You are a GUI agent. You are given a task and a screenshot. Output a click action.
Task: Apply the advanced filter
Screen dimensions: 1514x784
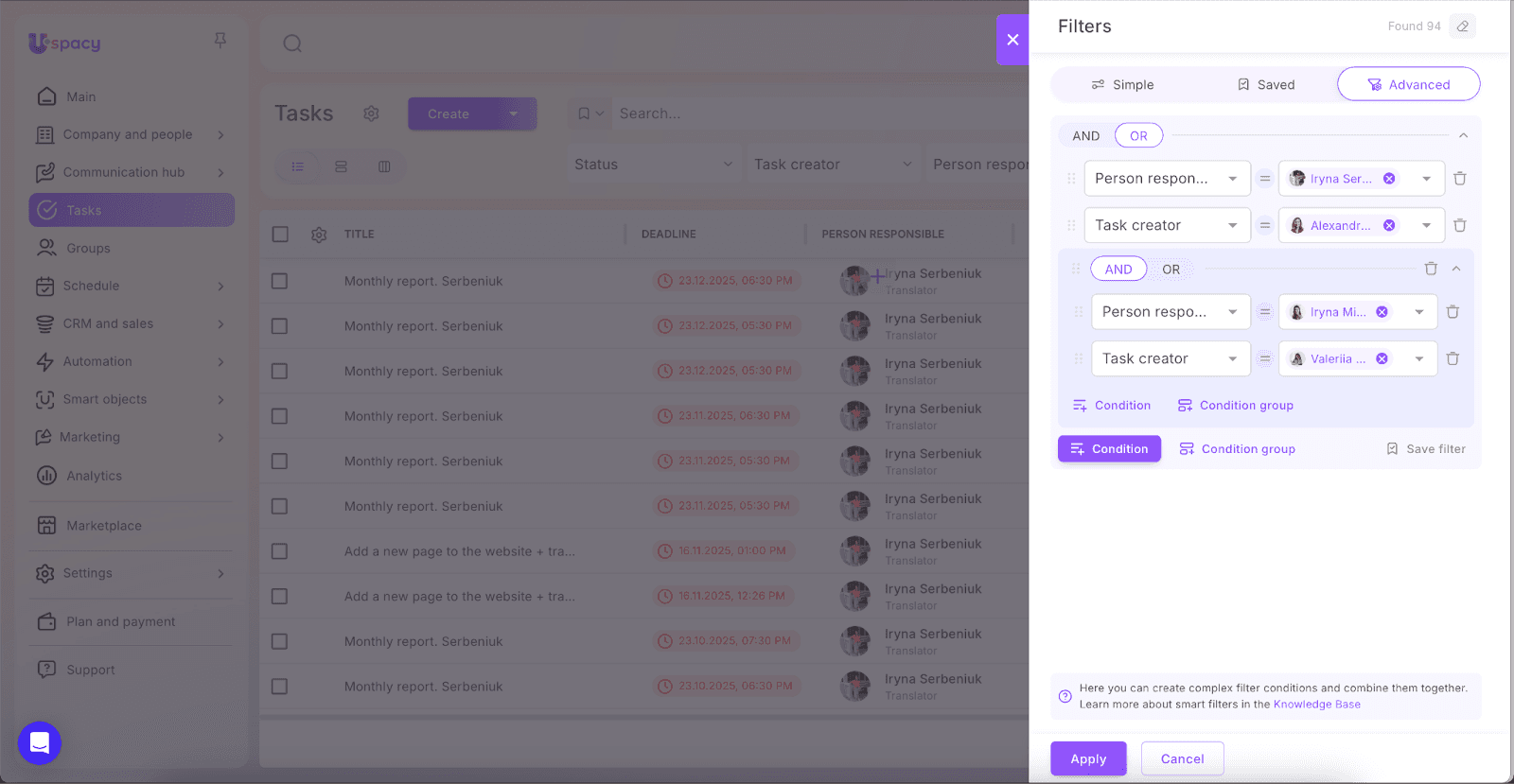(1088, 759)
